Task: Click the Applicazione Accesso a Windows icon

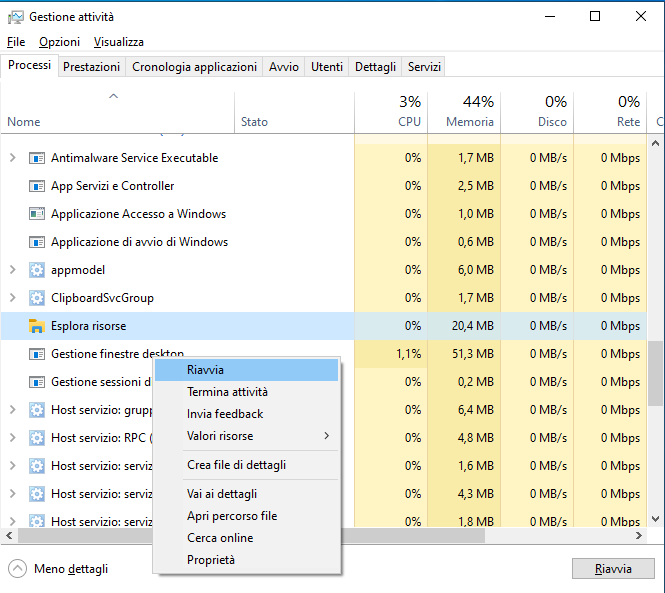Action: (x=37, y=214)
